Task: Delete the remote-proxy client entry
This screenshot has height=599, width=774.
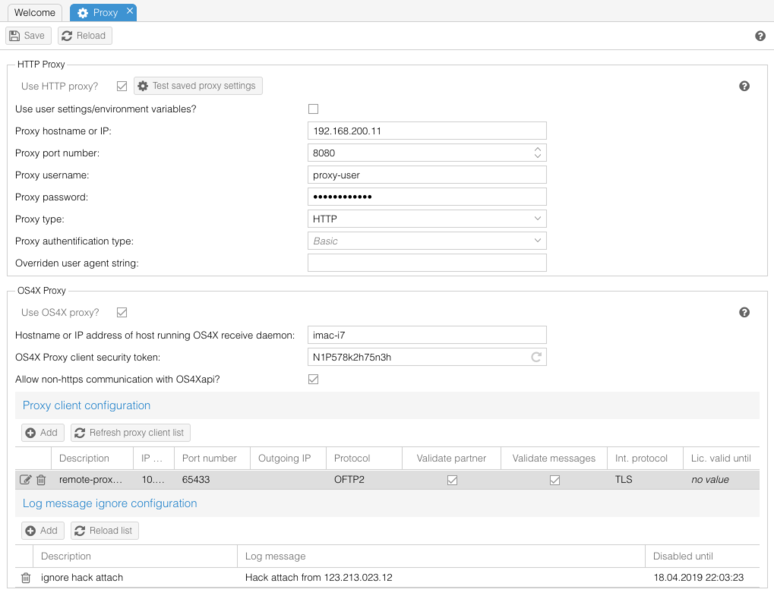Action: click(41, 480)
